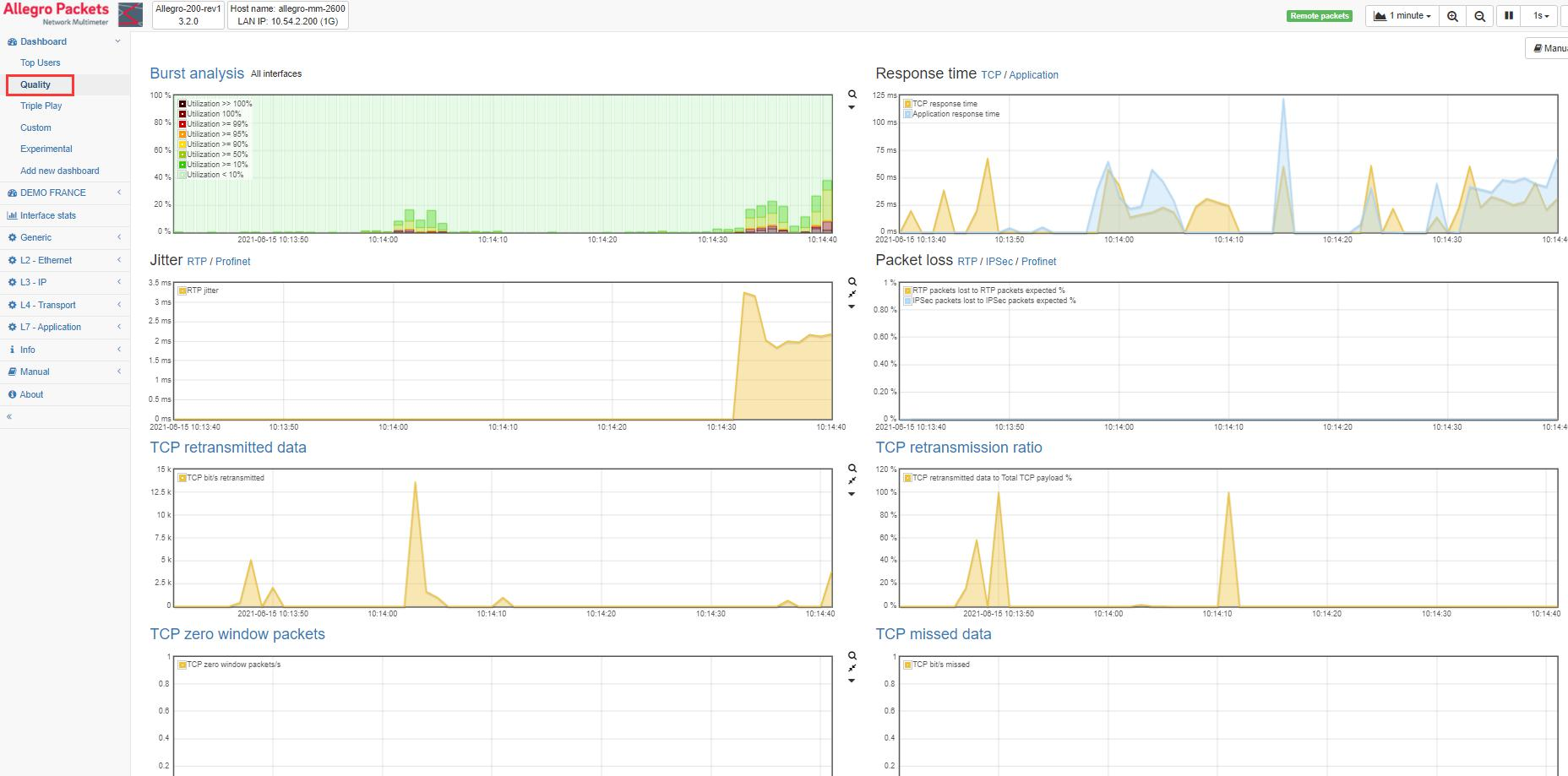Click the Profinet link next to Jitter
Image resolution: width=1568 pixels, height=776 pixels.
[x=232, y=262]
